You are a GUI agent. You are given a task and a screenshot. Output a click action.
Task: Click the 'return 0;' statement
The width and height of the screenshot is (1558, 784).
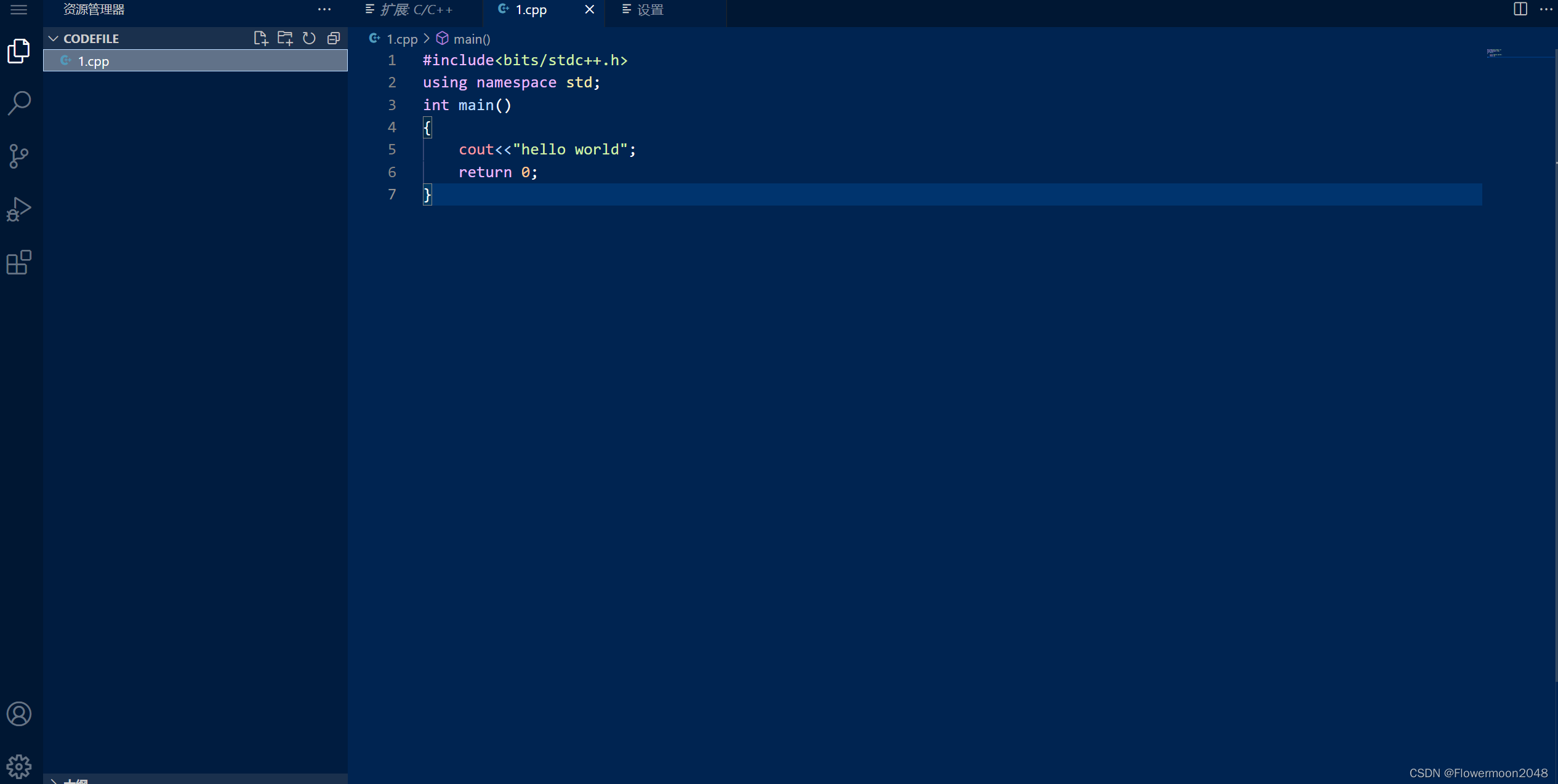(x=498, y=172)
